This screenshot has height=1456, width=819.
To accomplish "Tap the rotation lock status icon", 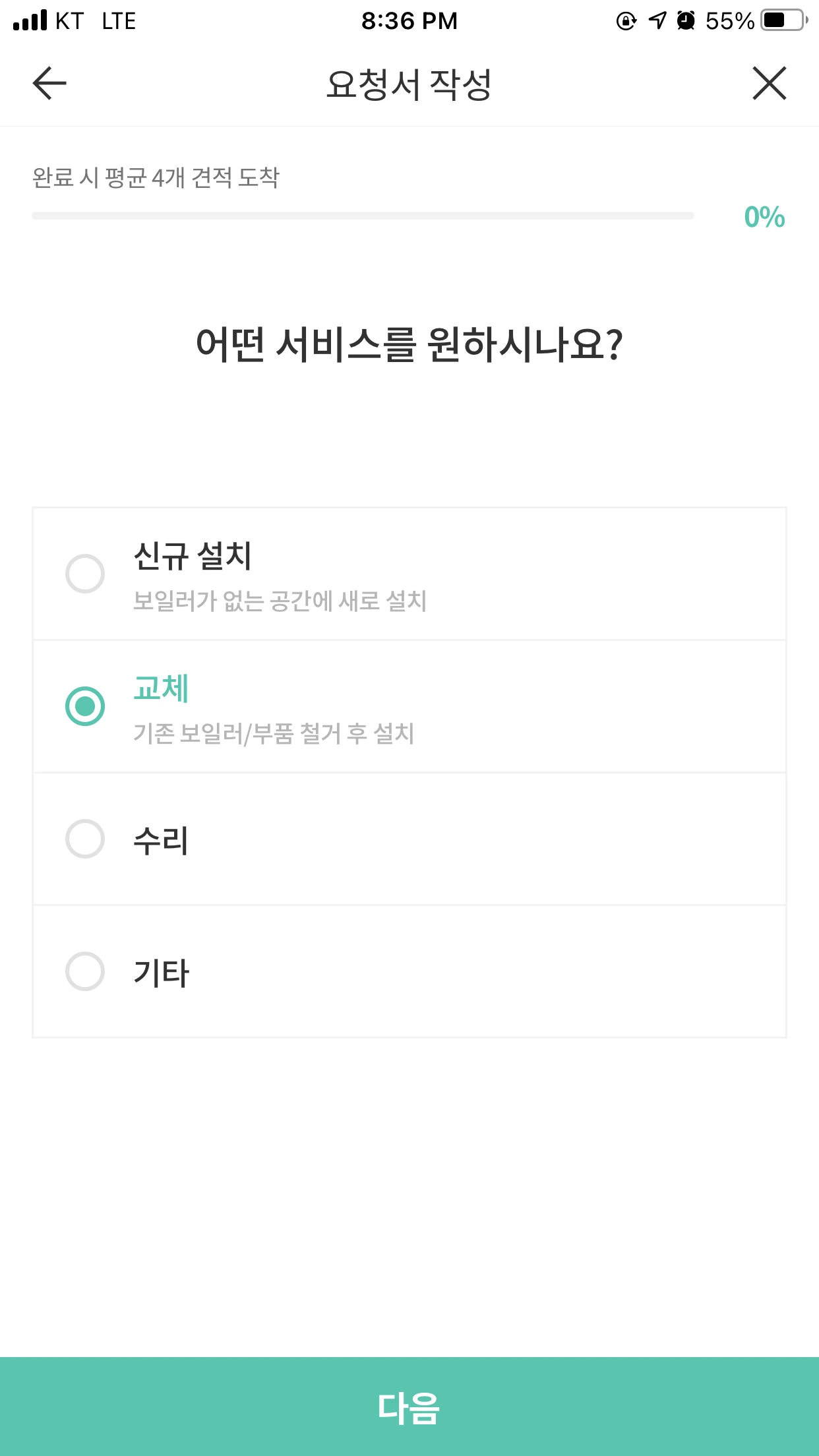I will pyautogui.click(x=626, y=21).
